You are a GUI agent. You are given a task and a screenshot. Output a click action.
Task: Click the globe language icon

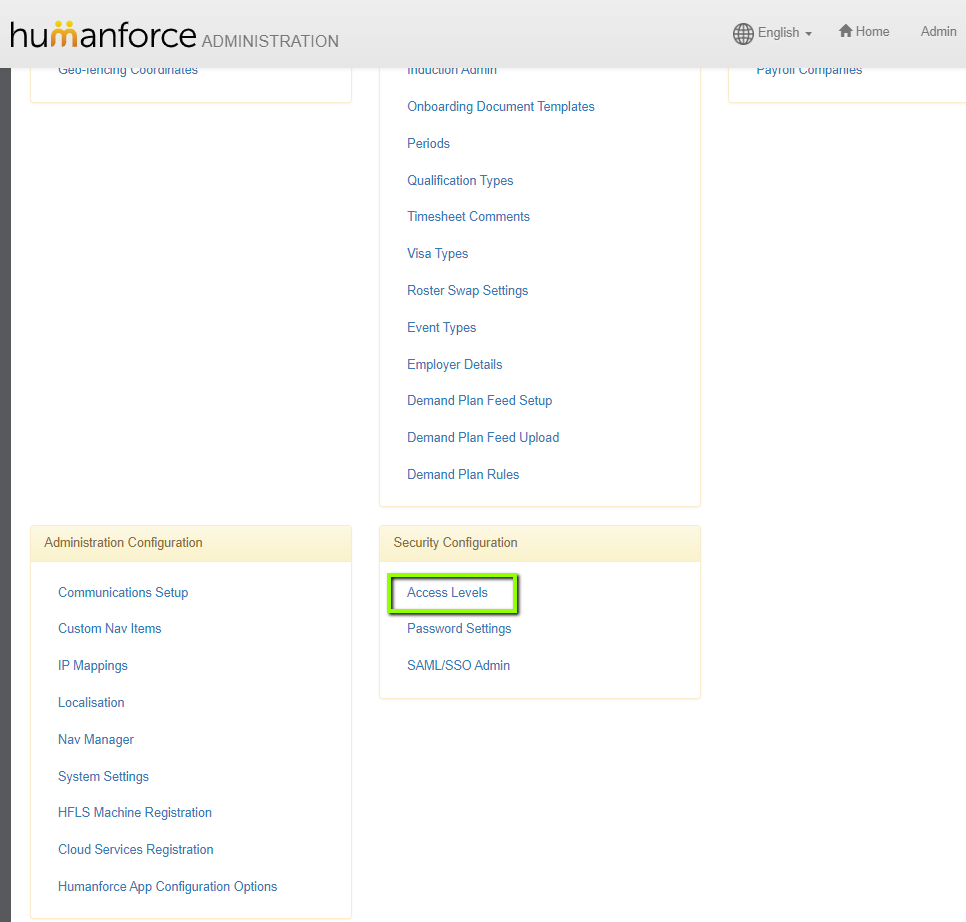tap(743, 33)
